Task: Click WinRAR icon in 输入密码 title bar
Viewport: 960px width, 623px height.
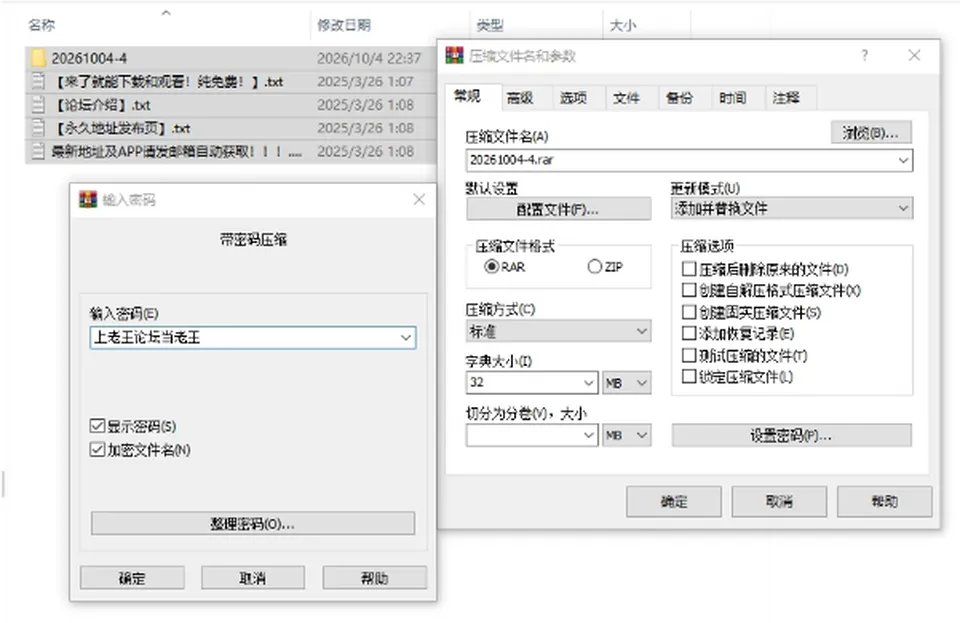Action: point(88,200)
